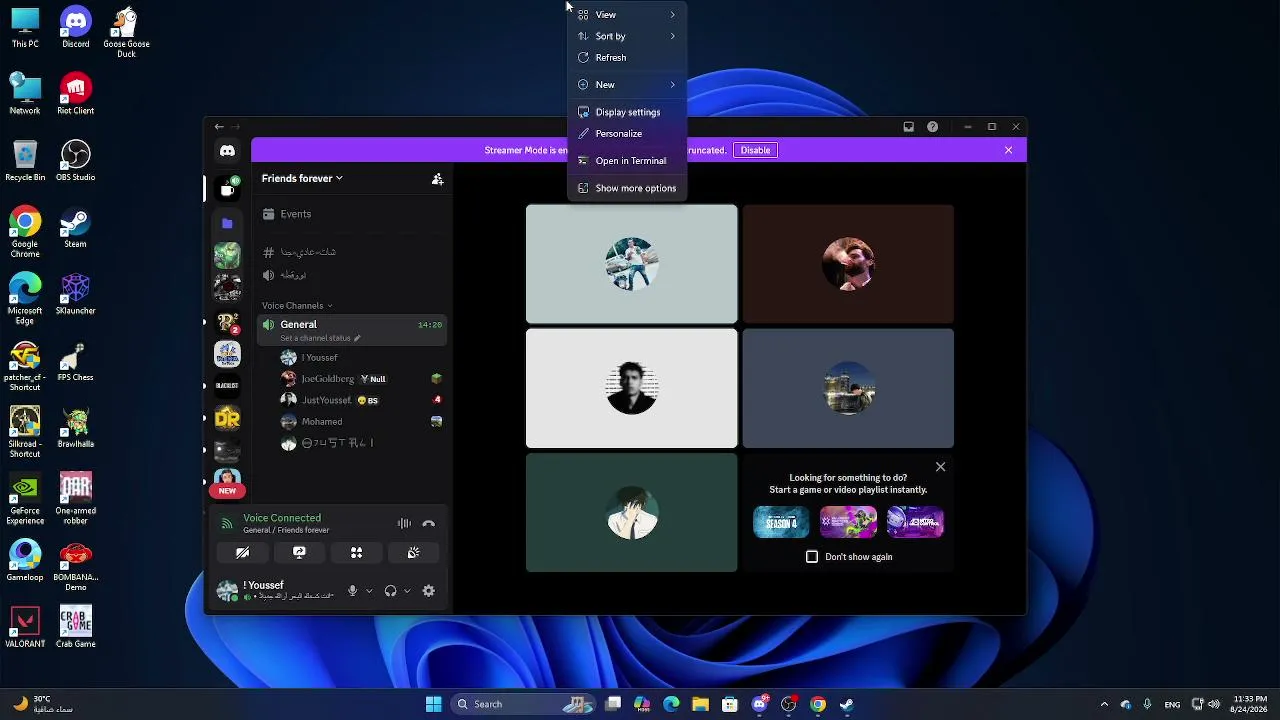Click Set a channel status link
The image size is (1280, 720).
click(x=315, y=338)
